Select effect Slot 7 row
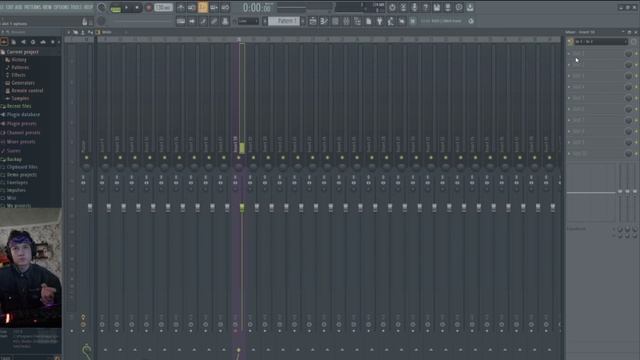 pos(598,120)
